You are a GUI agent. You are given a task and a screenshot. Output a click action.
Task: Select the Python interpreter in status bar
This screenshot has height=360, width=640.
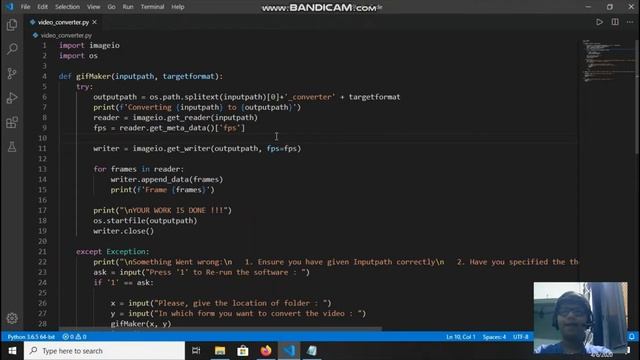click(x=31, y=337)
